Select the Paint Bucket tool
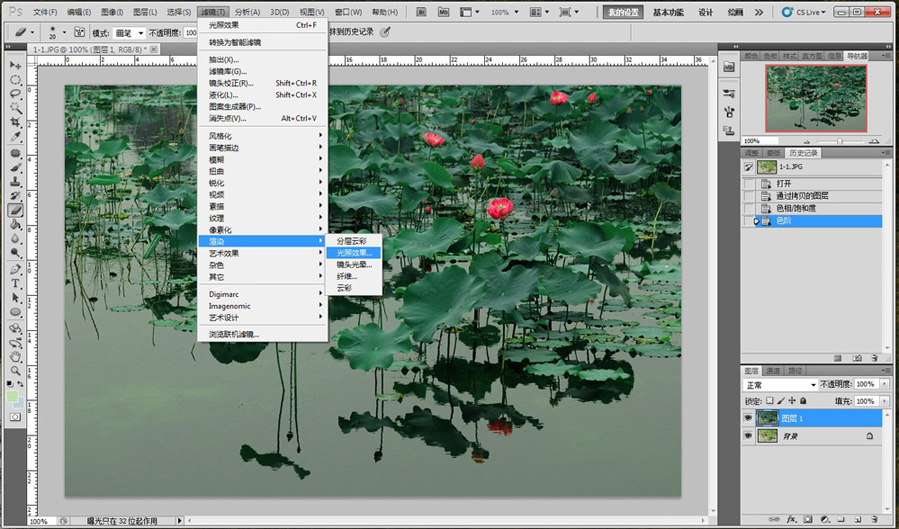899x529 pixels. click(x=15, y=225)
